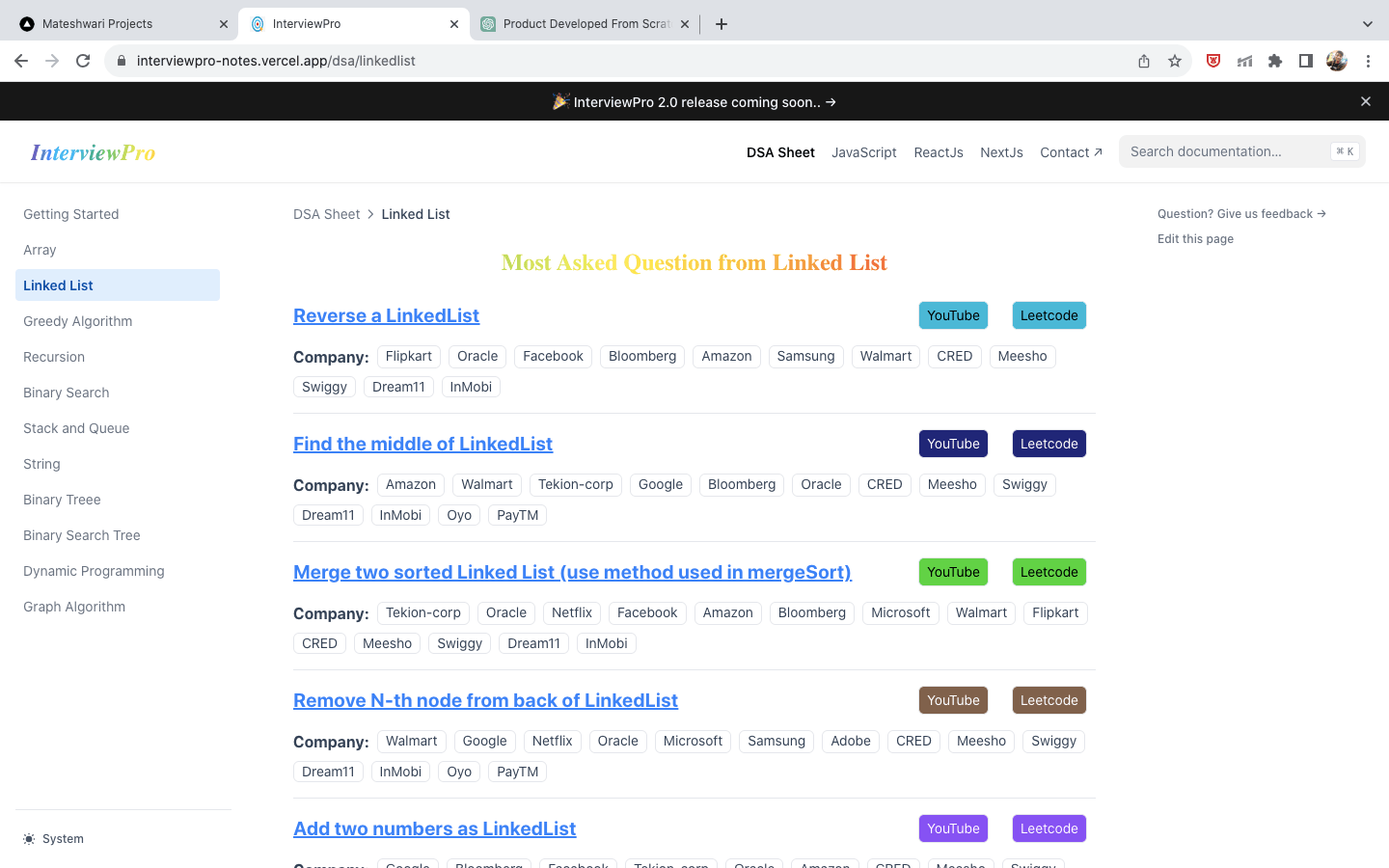Reload the page with the refresh icon
The height and width of the screenshot is (868, 1389).
click(83, 61)
